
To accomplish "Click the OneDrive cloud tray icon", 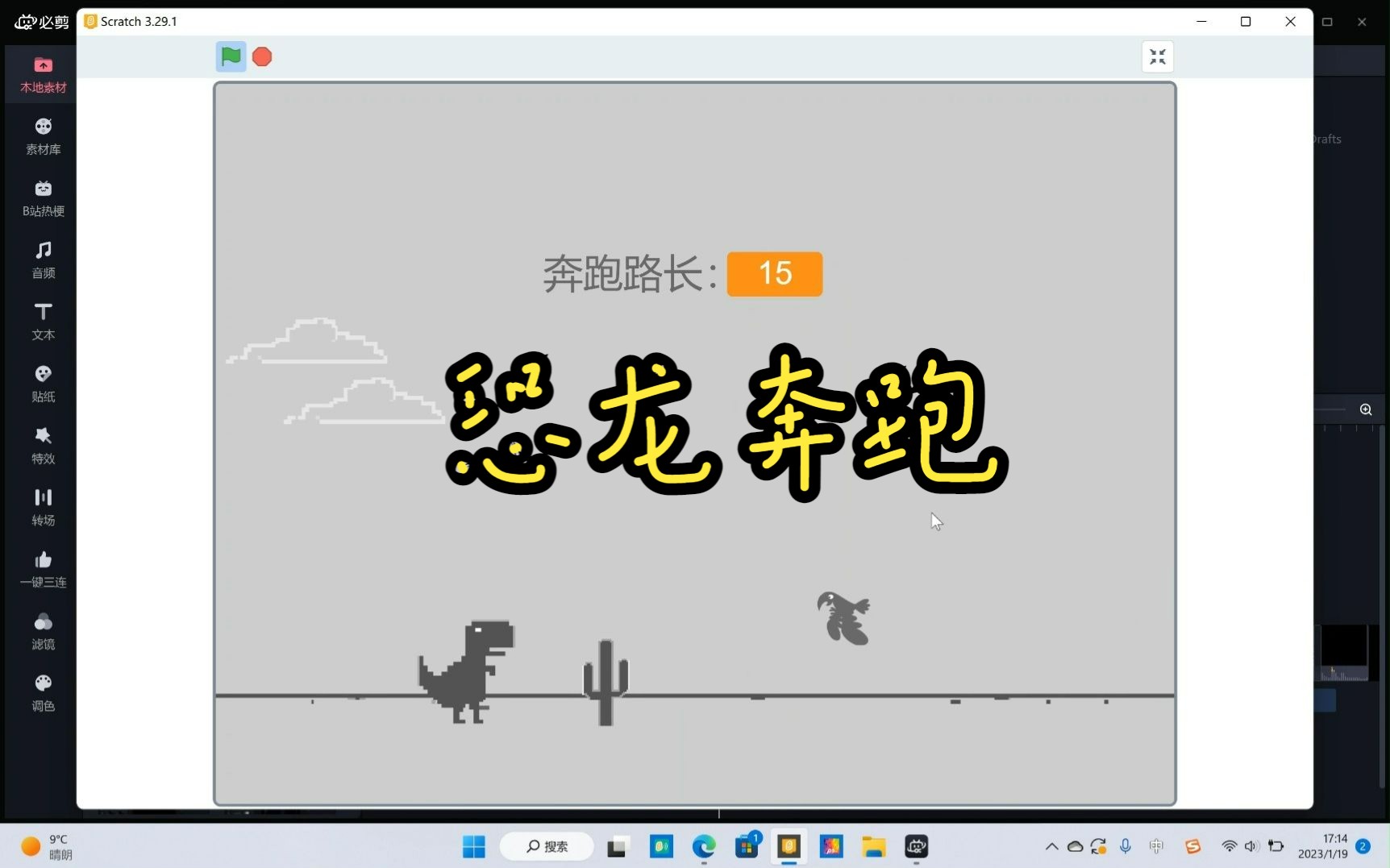I will (1075, 846).
